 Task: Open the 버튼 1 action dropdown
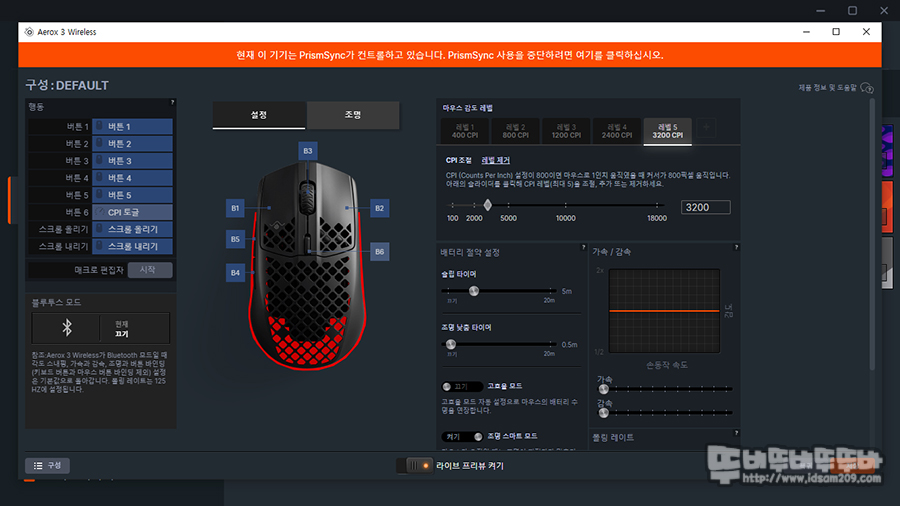[x=132, y=126]
